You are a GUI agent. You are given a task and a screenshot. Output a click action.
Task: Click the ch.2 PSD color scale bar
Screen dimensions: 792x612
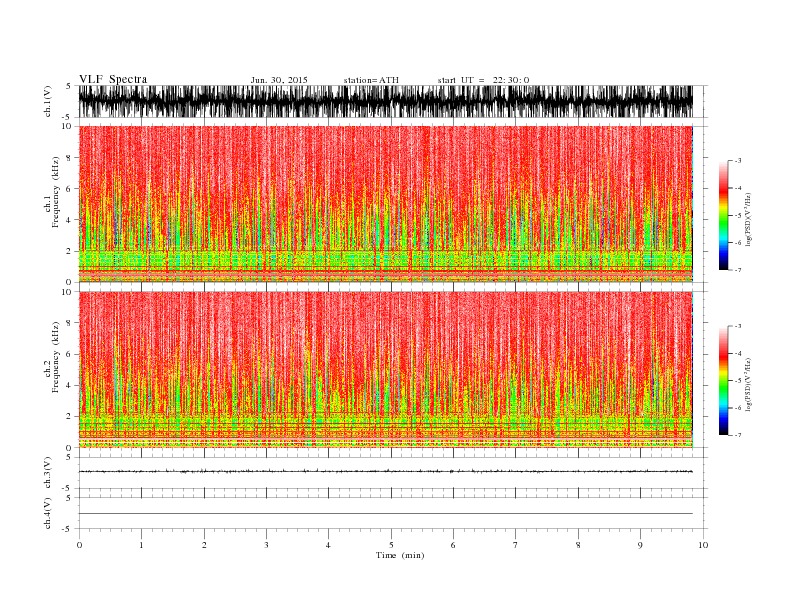[723, 380]
